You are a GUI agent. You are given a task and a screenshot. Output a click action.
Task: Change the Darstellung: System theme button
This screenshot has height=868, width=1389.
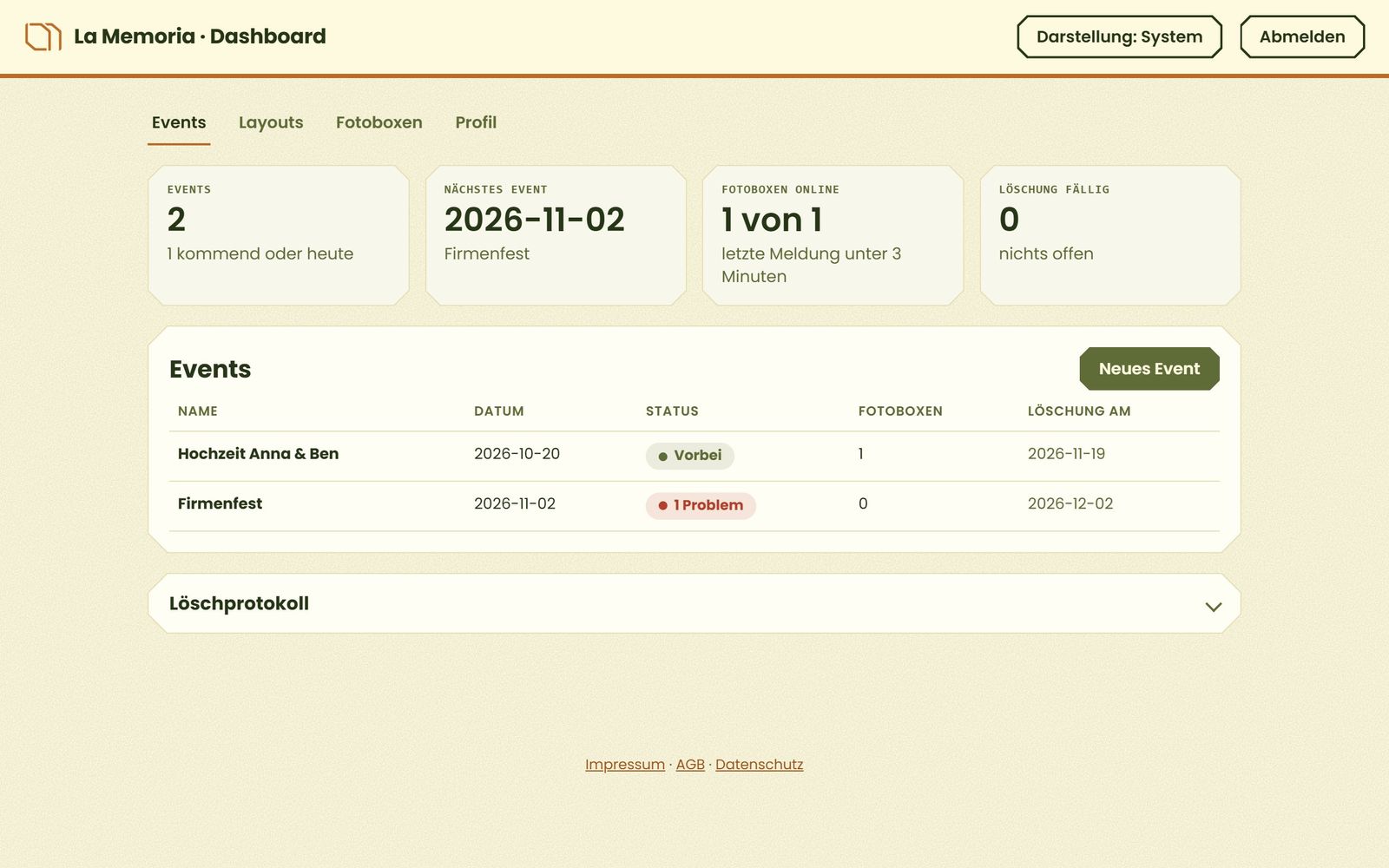tap(1119, 36)
